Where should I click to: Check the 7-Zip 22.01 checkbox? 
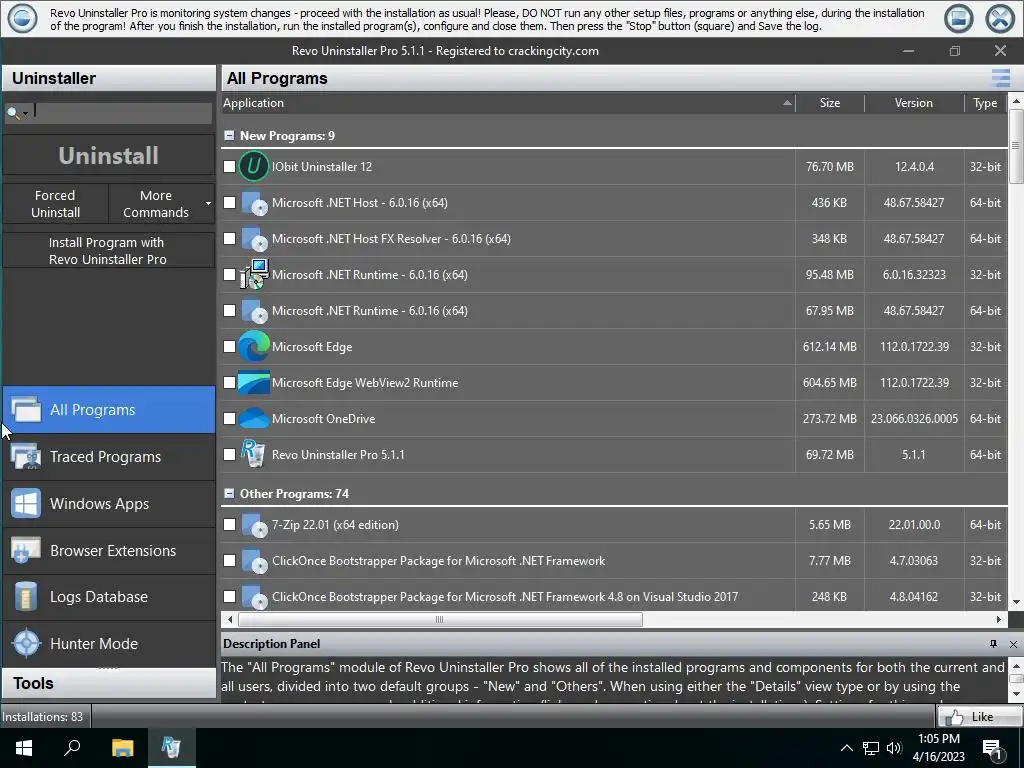[x=229, y=524]
